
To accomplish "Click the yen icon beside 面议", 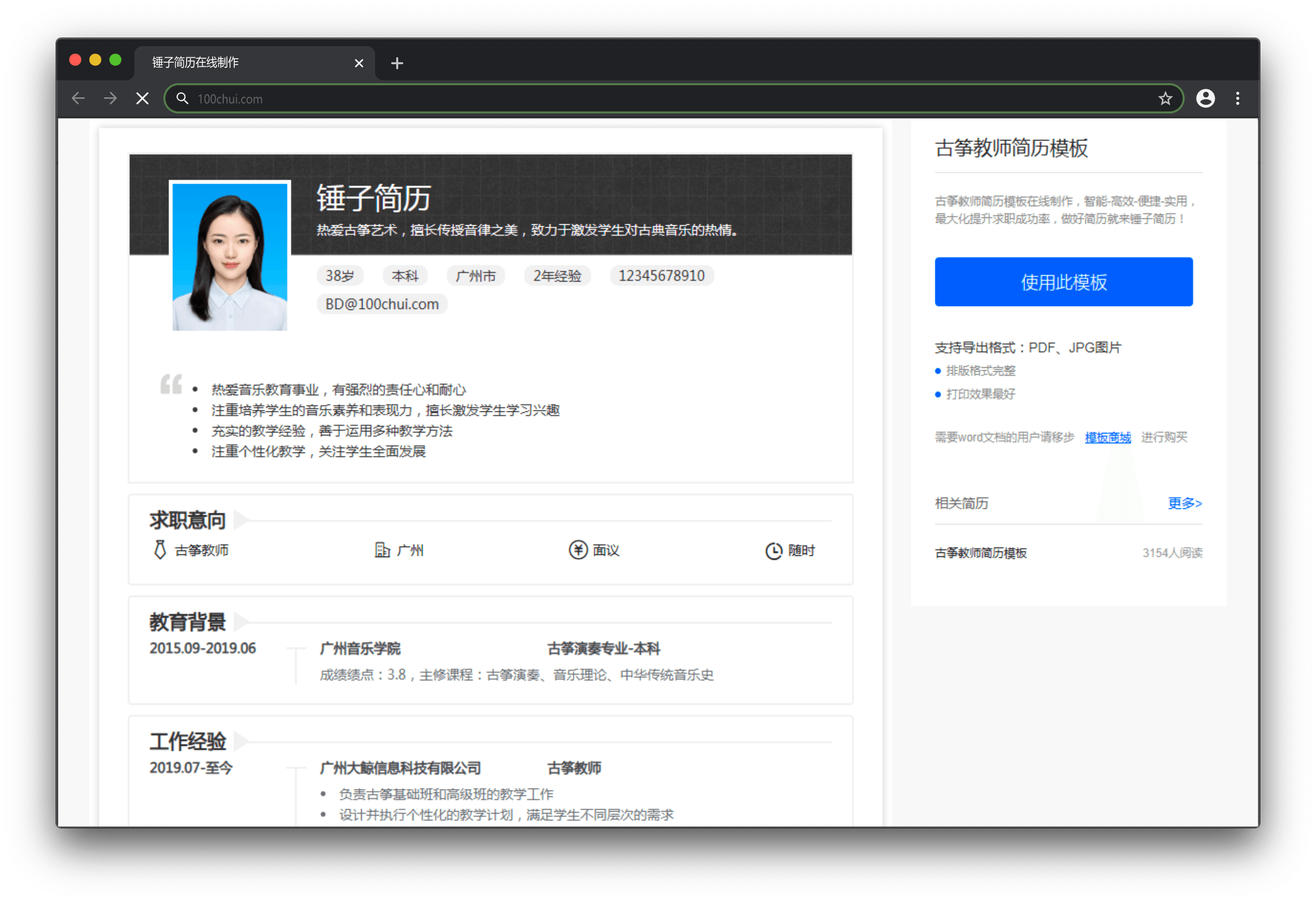I will (578, 550).
